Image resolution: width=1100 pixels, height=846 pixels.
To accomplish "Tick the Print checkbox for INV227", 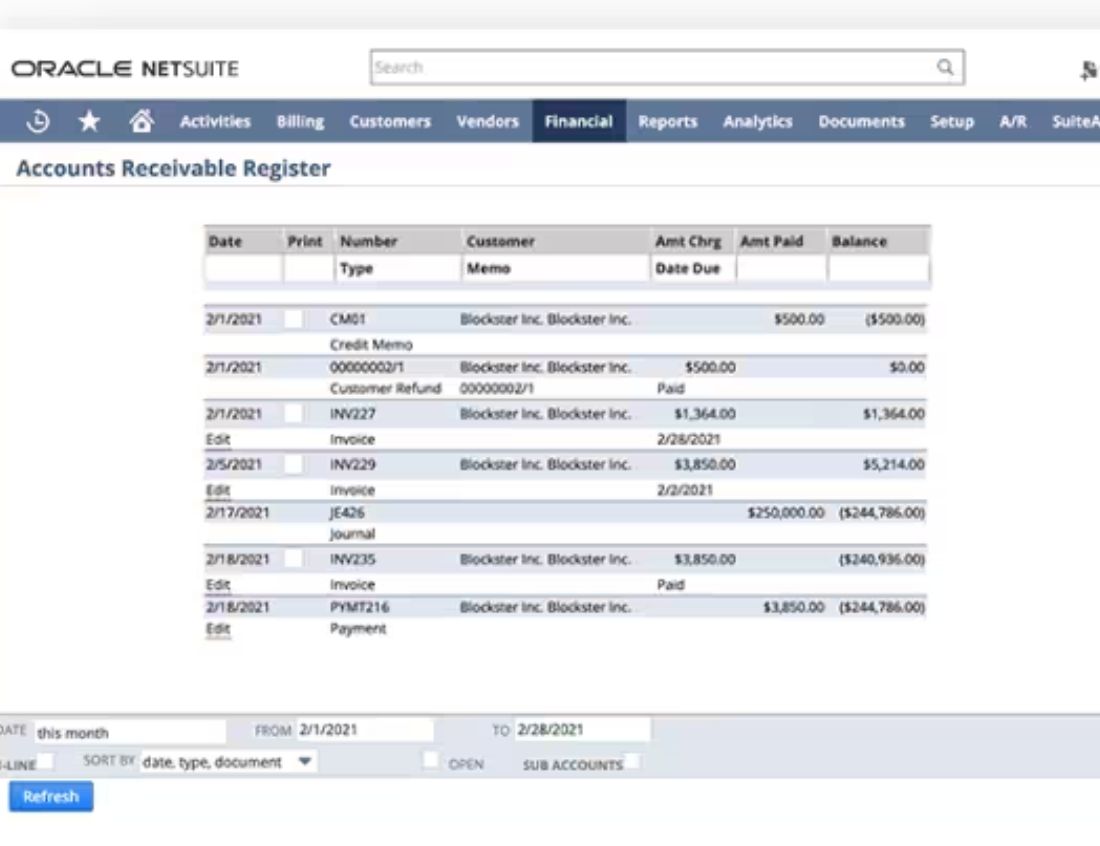I will tap(293, 413).
